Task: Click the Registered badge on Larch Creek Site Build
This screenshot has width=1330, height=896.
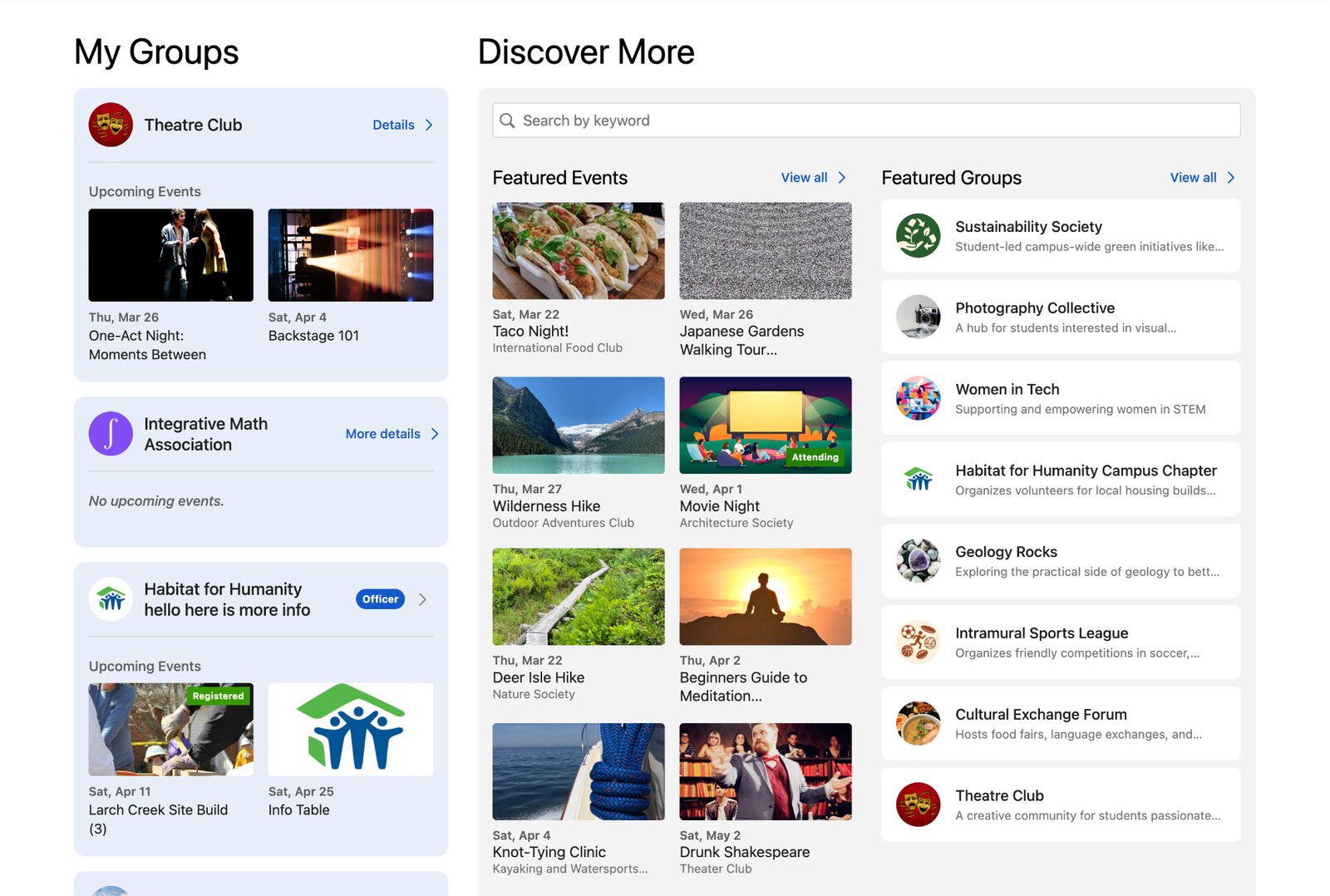Action: tap(218, 697)
